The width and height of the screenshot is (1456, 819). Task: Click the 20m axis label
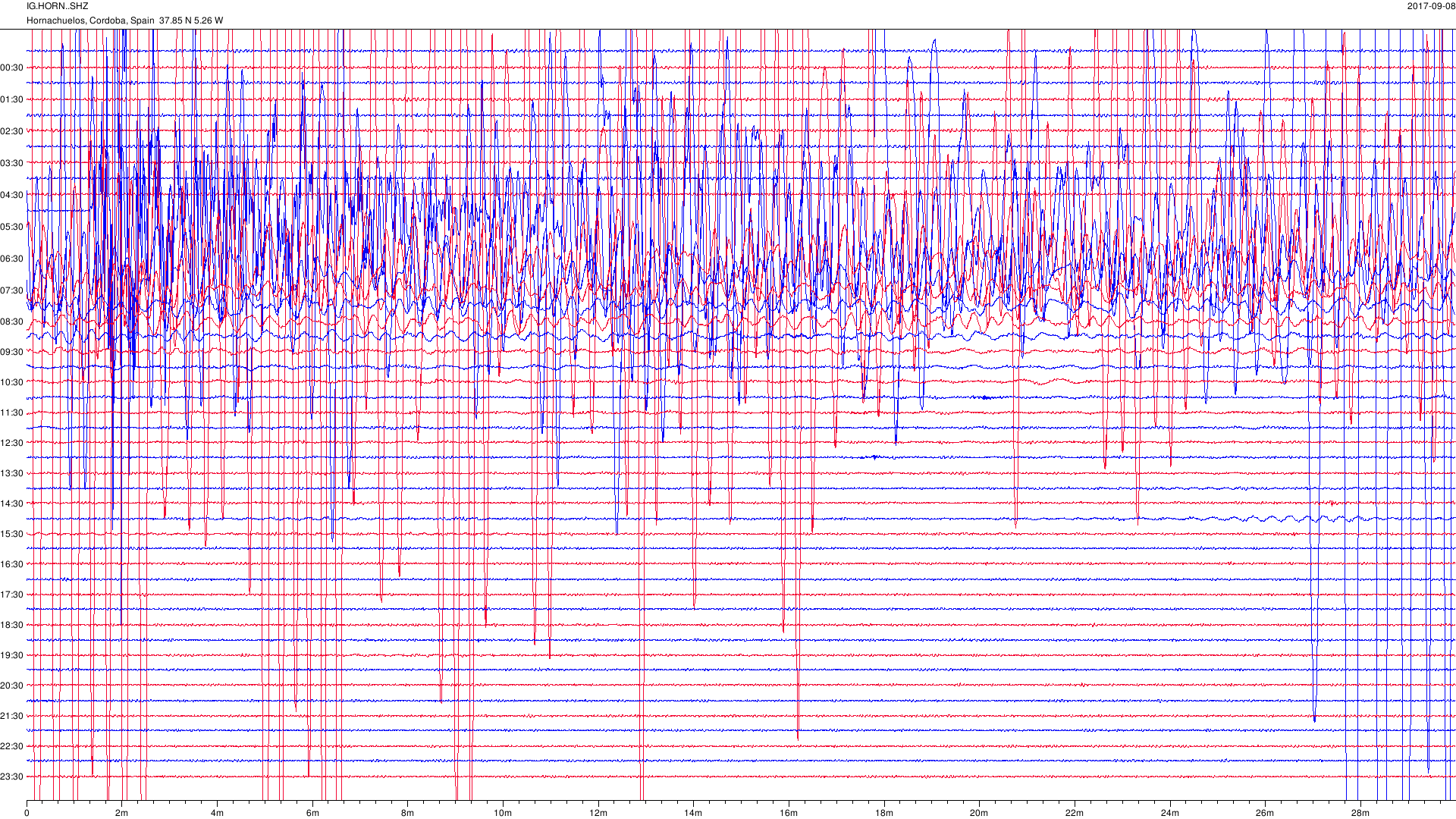coord(979,813)
